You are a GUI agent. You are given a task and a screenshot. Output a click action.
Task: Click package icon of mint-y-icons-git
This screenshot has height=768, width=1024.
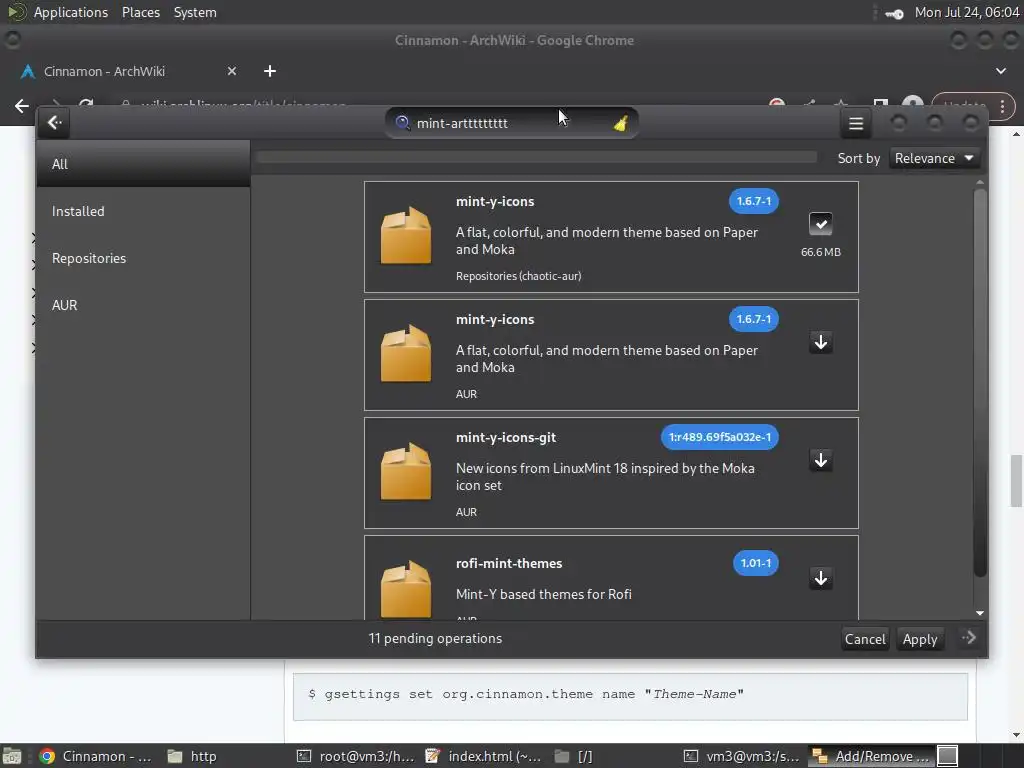(406, 472)
